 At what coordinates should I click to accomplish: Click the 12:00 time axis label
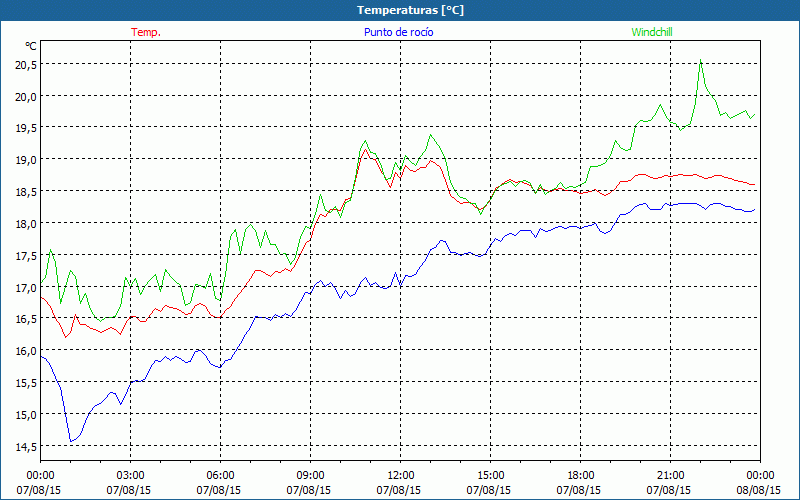click(401, 476)
